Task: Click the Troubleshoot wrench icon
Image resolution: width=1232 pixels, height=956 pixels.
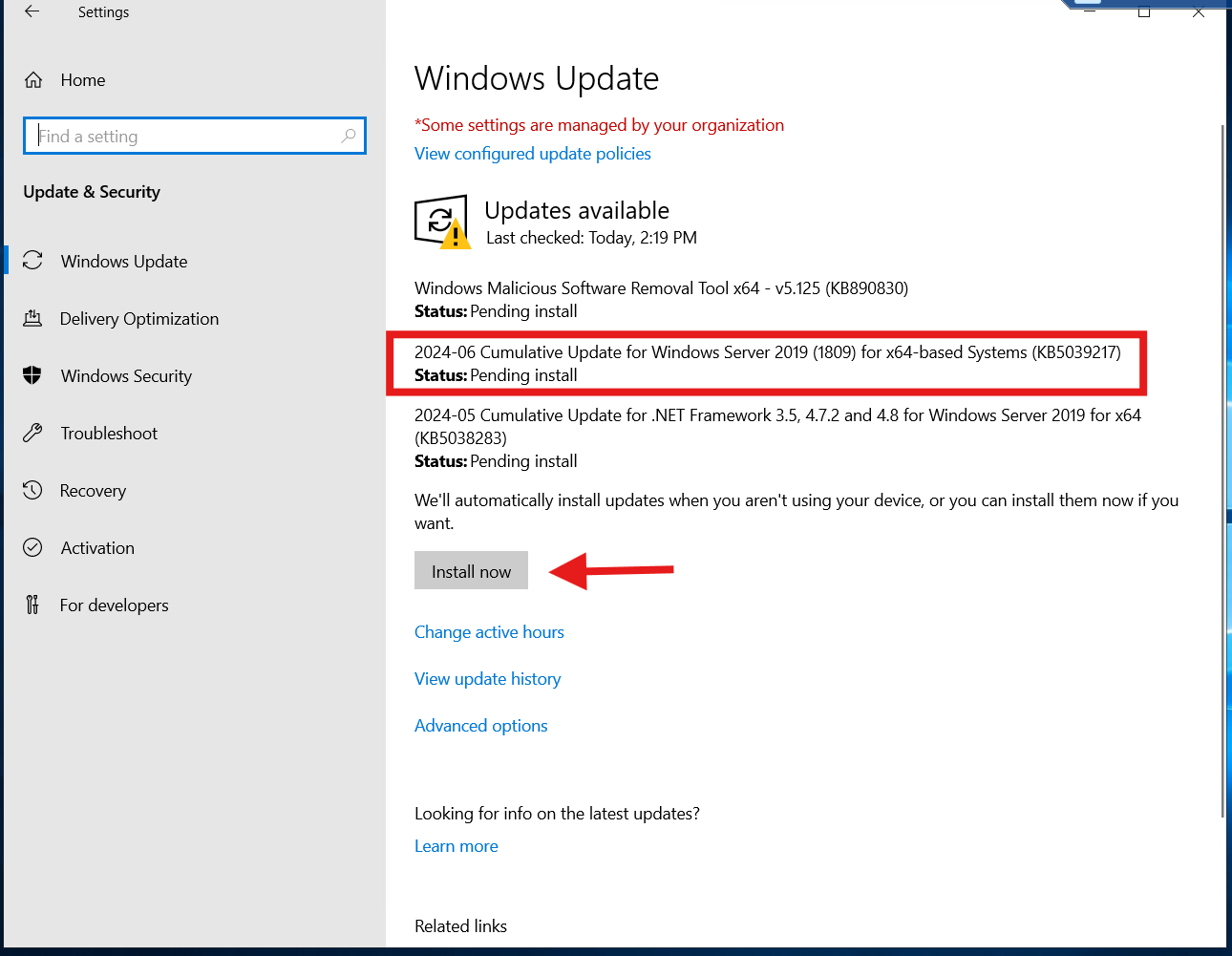Action: click(32, 433)
